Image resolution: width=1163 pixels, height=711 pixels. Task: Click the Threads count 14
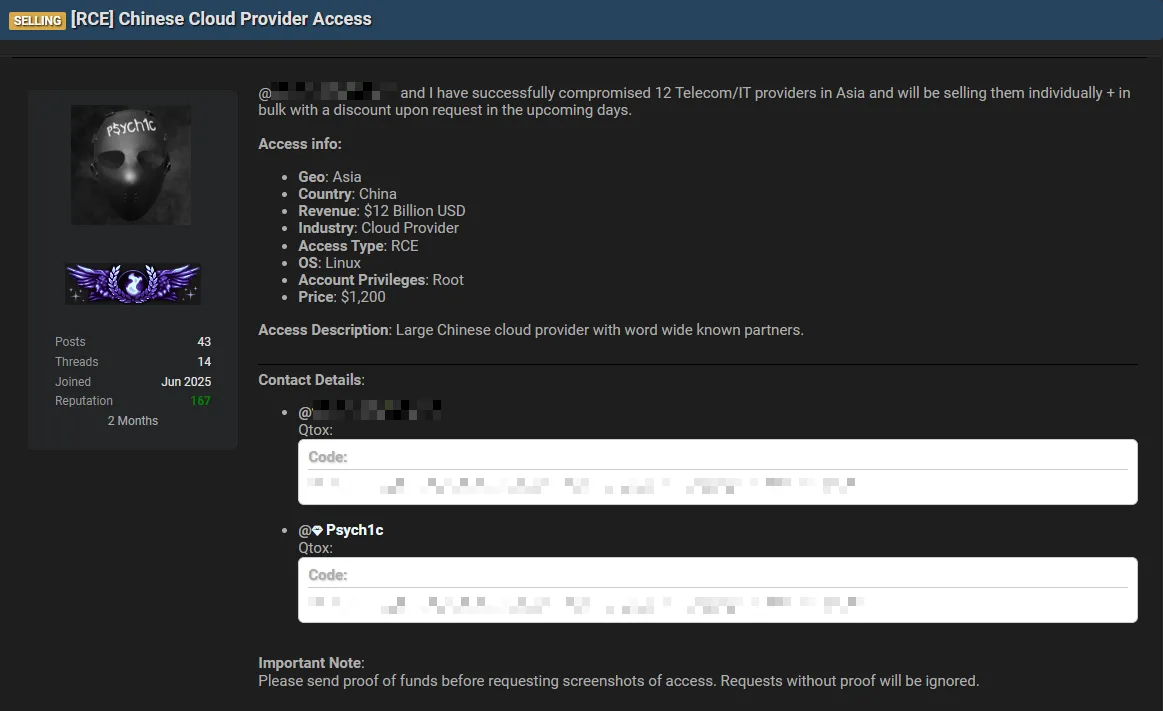[x=204, y=362]
